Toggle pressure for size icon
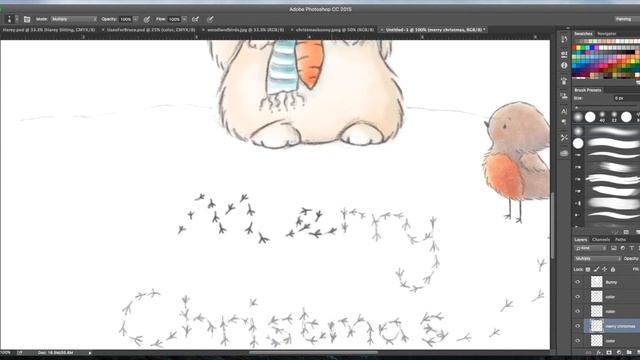The width and height of the screenshot is (640, 360). 210,19
